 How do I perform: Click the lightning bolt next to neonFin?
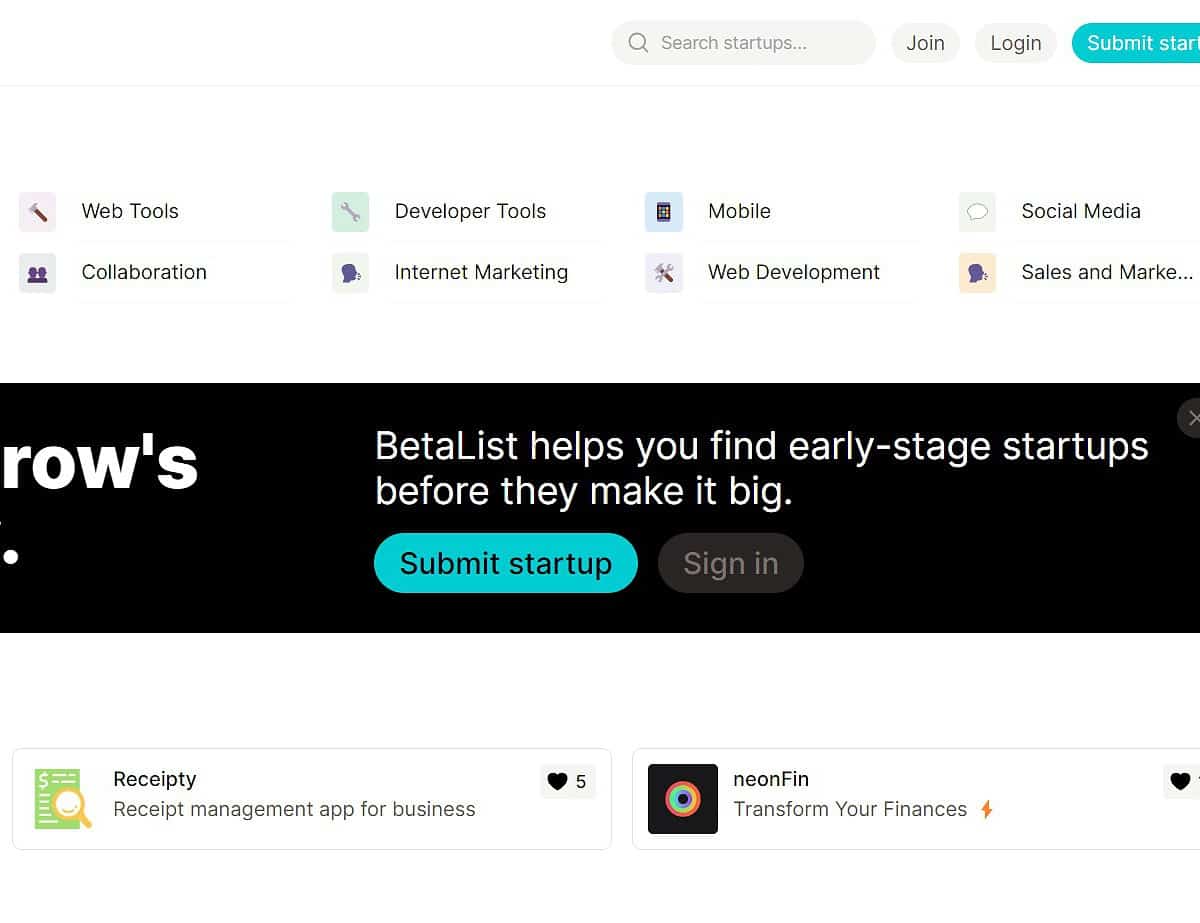(987, 809)
